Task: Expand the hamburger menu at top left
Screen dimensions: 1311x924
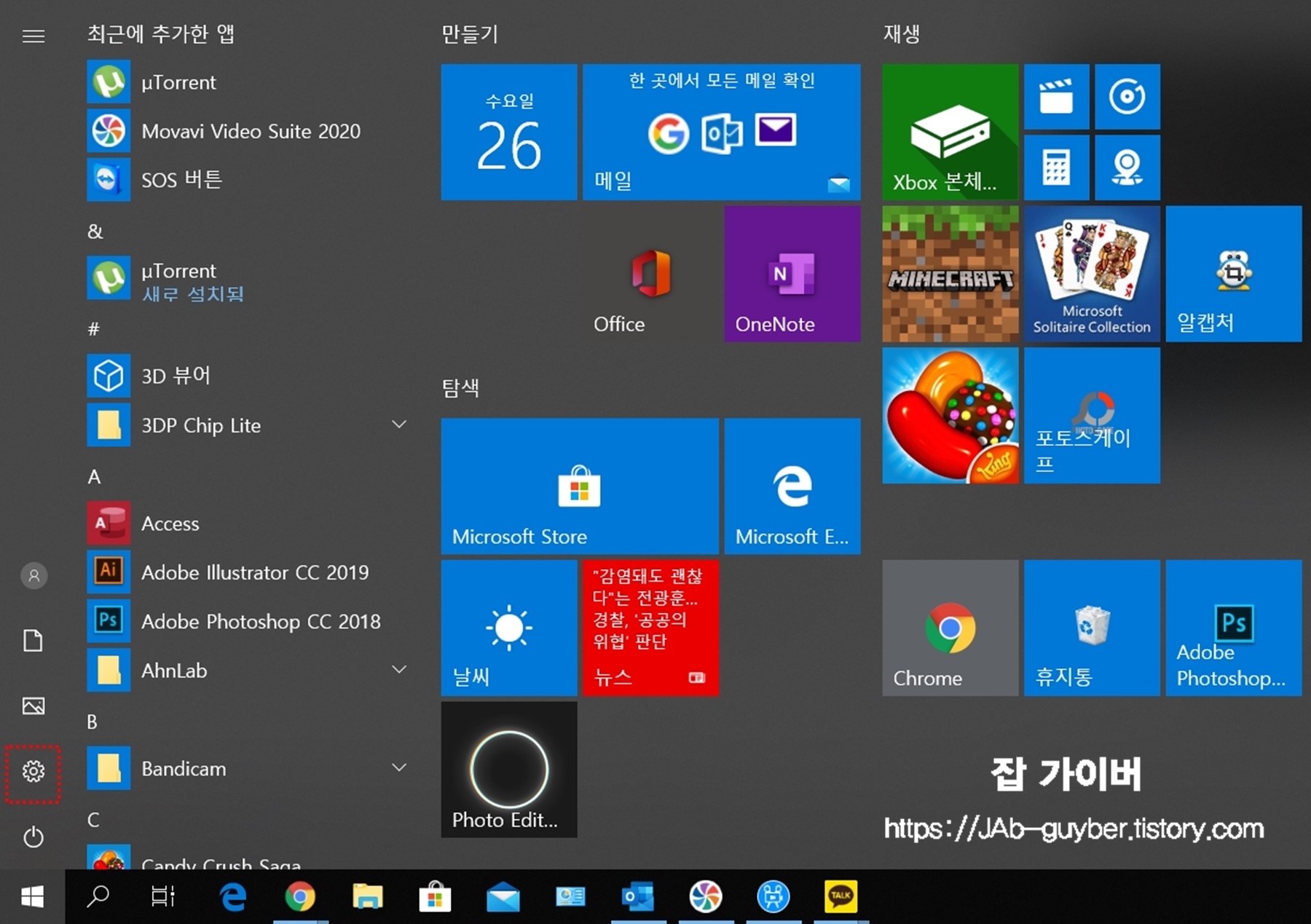Action: 34,36
